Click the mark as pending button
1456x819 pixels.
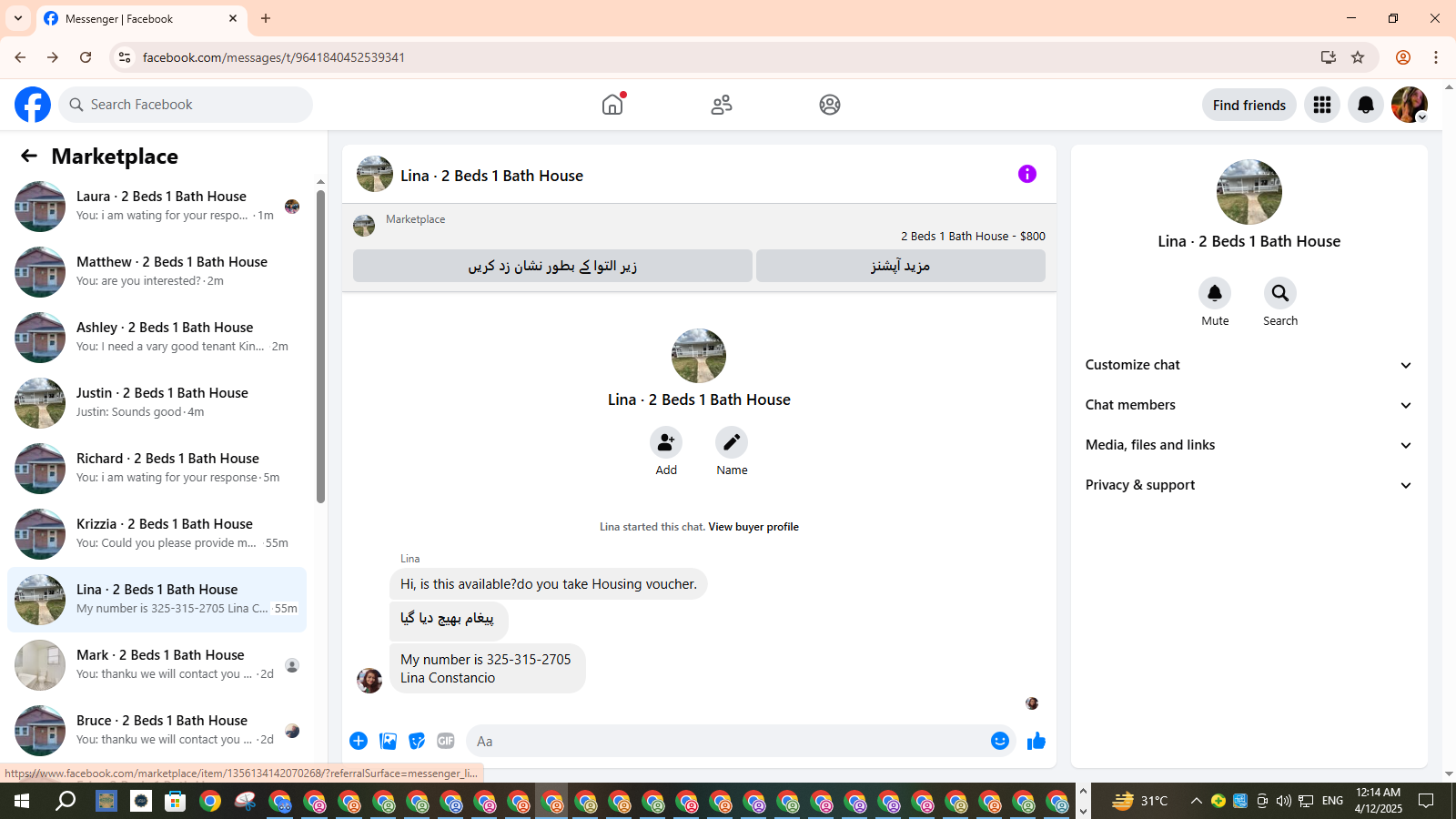click(552, 266)
